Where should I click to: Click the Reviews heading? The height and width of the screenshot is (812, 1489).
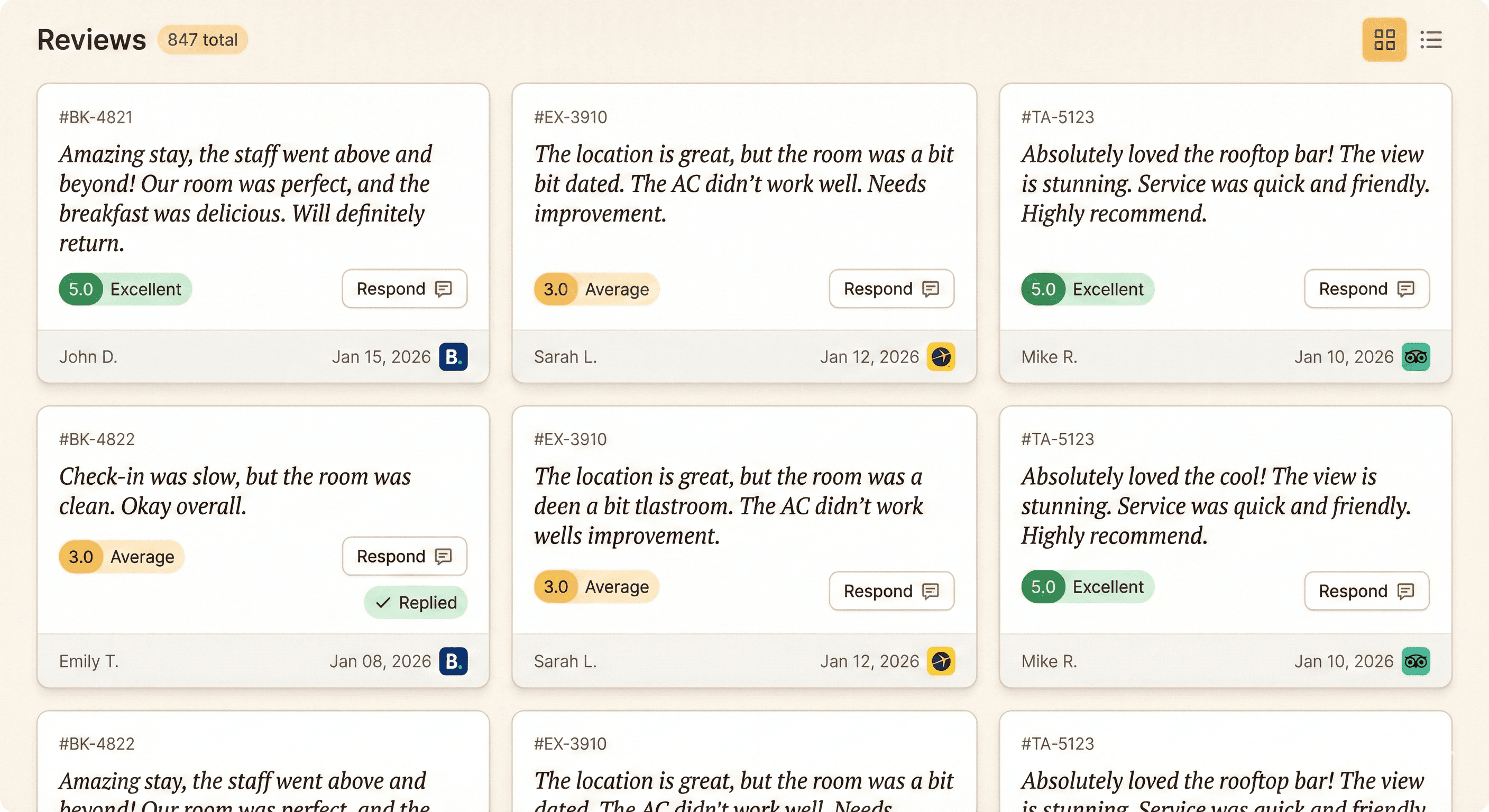pos(91,40)
